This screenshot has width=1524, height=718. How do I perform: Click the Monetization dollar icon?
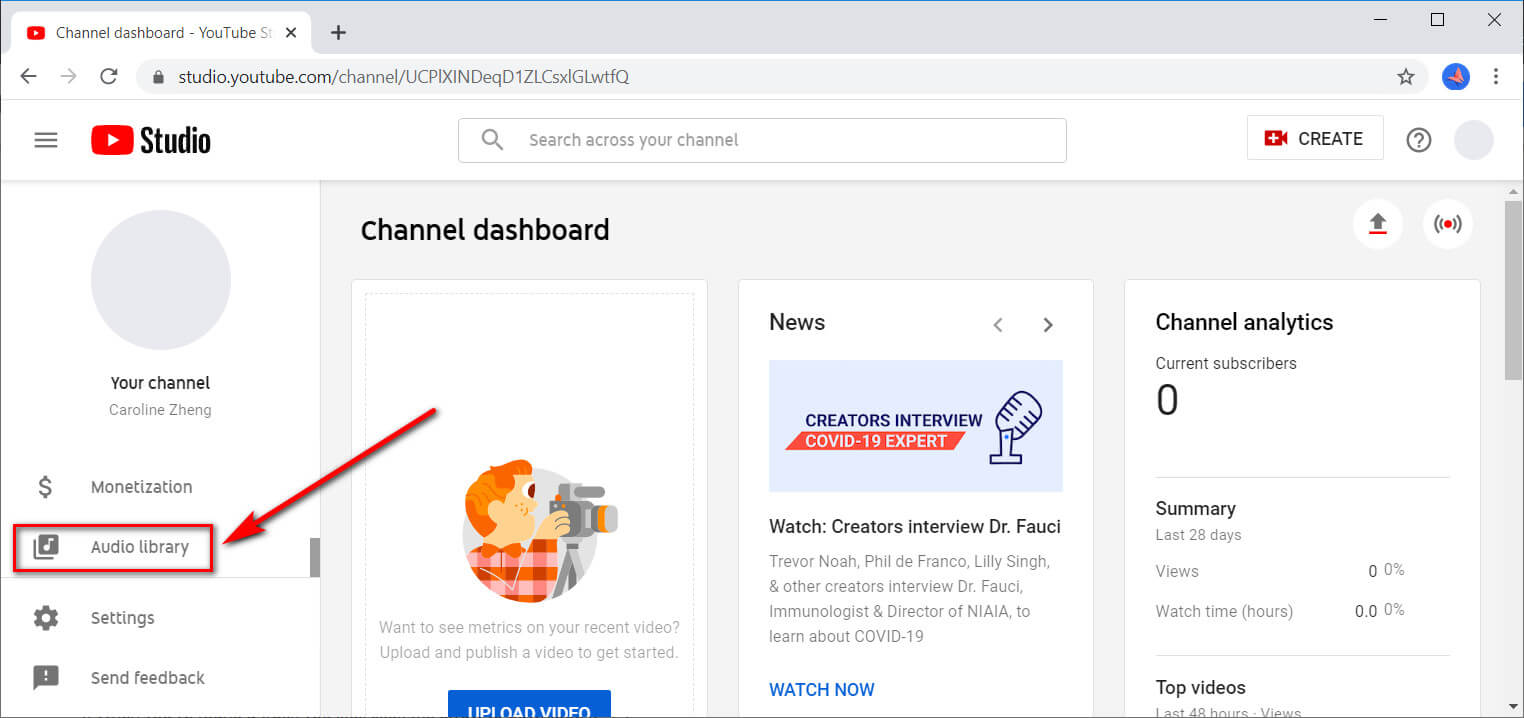click(x=45, y=486)
